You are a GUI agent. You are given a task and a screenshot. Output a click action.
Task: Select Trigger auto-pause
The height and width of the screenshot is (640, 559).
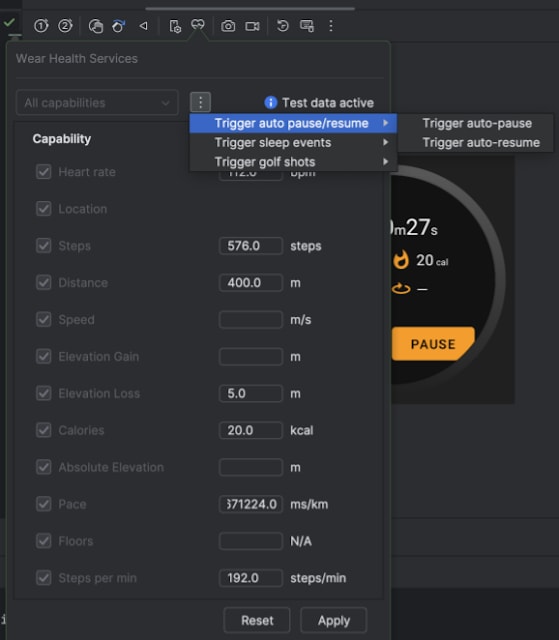point(477,123)
